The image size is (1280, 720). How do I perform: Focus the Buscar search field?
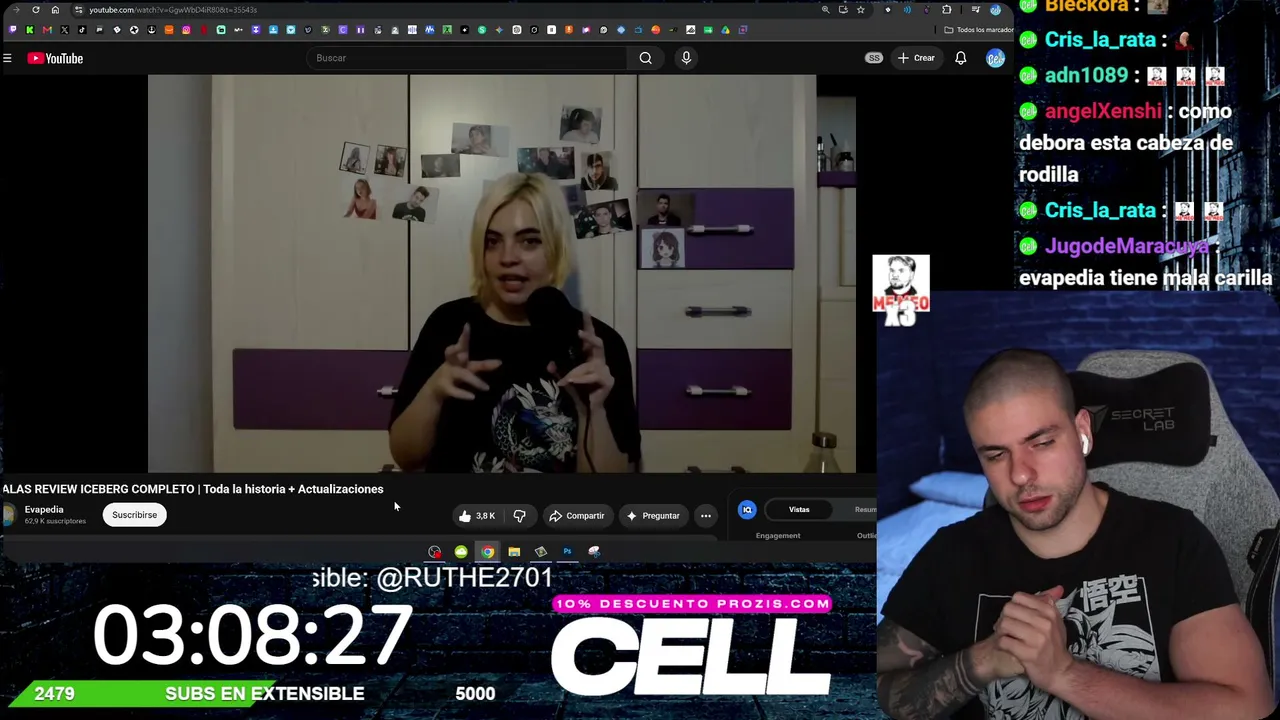468,58
